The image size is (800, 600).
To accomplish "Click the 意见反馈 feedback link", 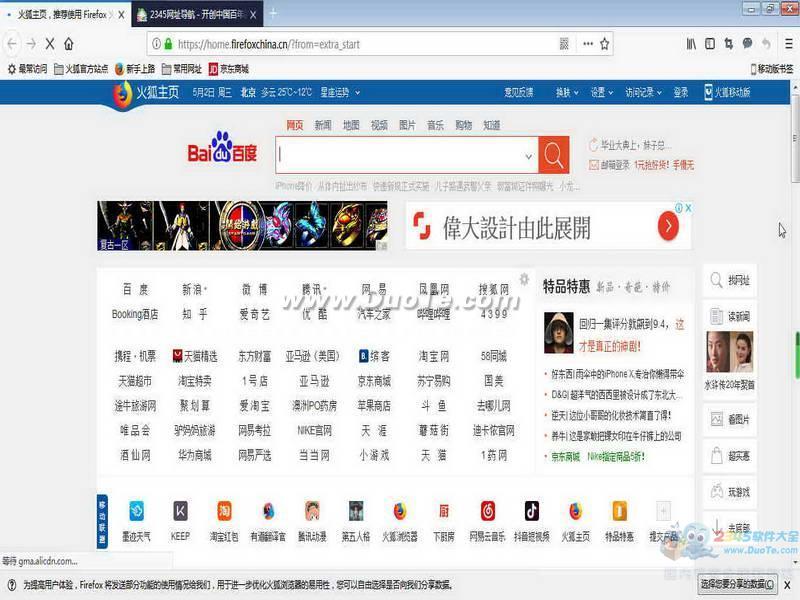I will [519, 92].
